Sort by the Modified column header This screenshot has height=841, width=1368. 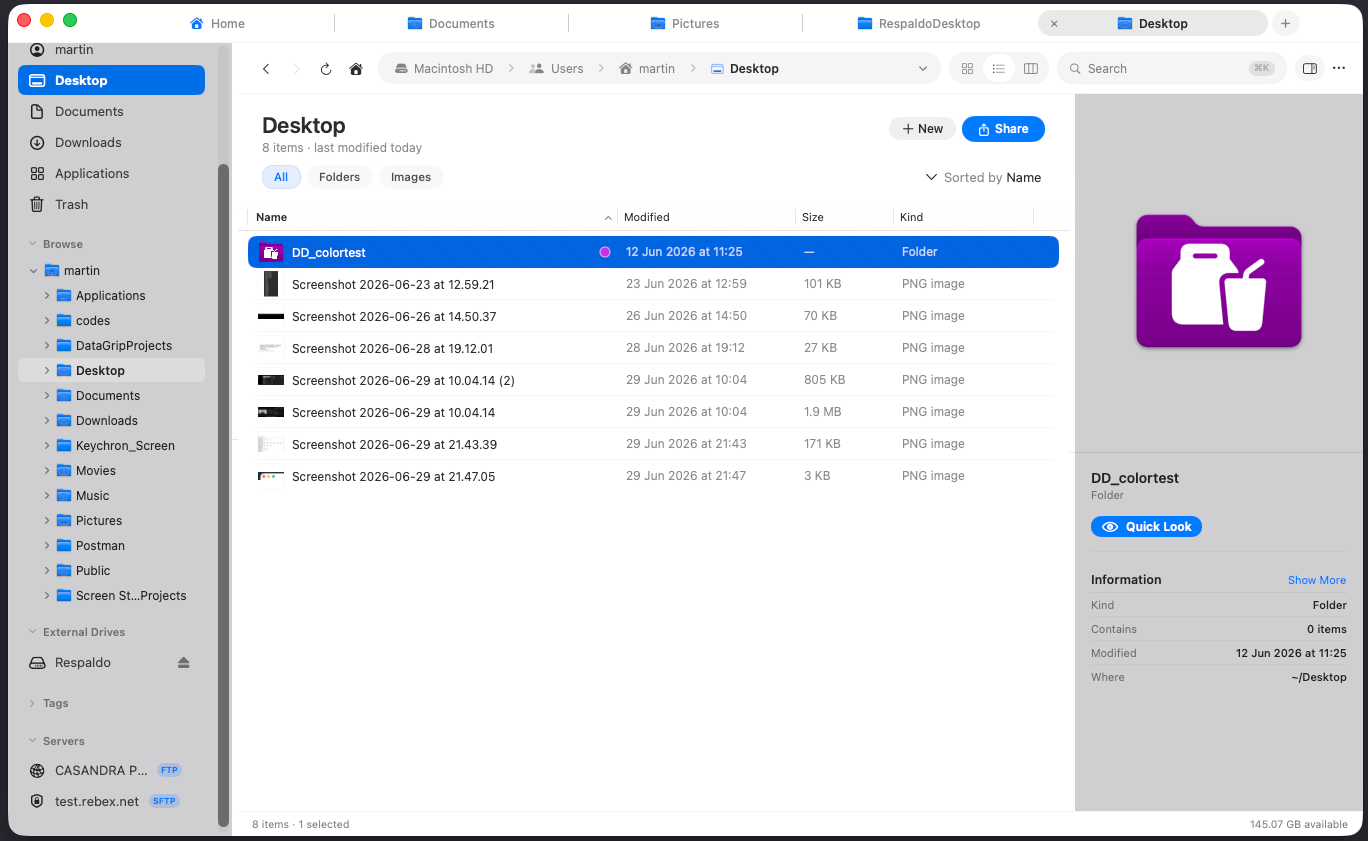[706, 217]
